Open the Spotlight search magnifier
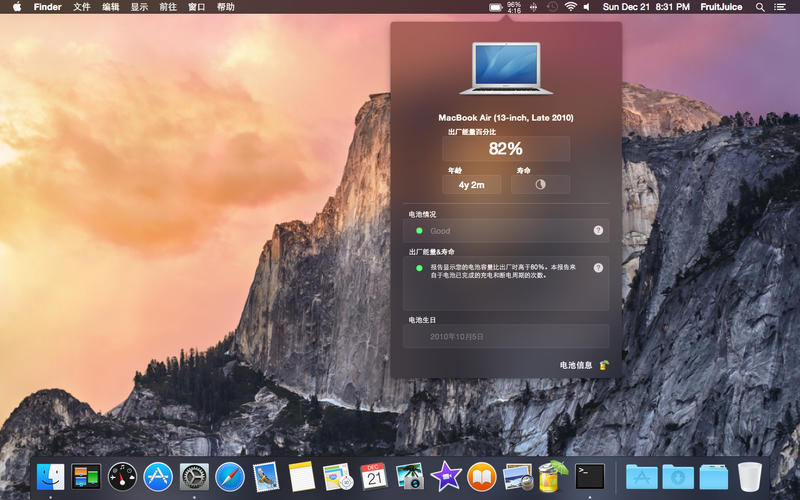Screen dimensions: 800x500 760,7
